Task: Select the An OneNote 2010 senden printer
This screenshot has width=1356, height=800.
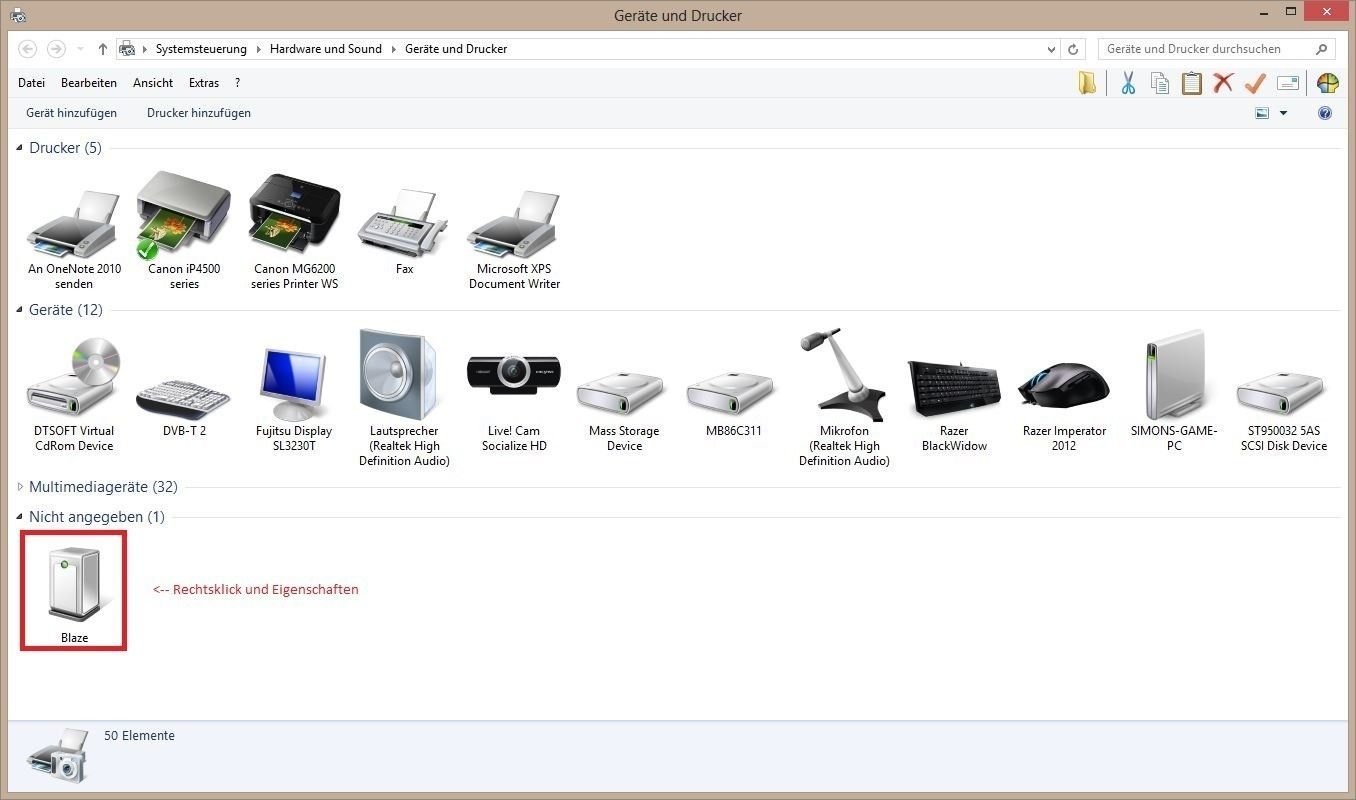Action: coord(74,238)
